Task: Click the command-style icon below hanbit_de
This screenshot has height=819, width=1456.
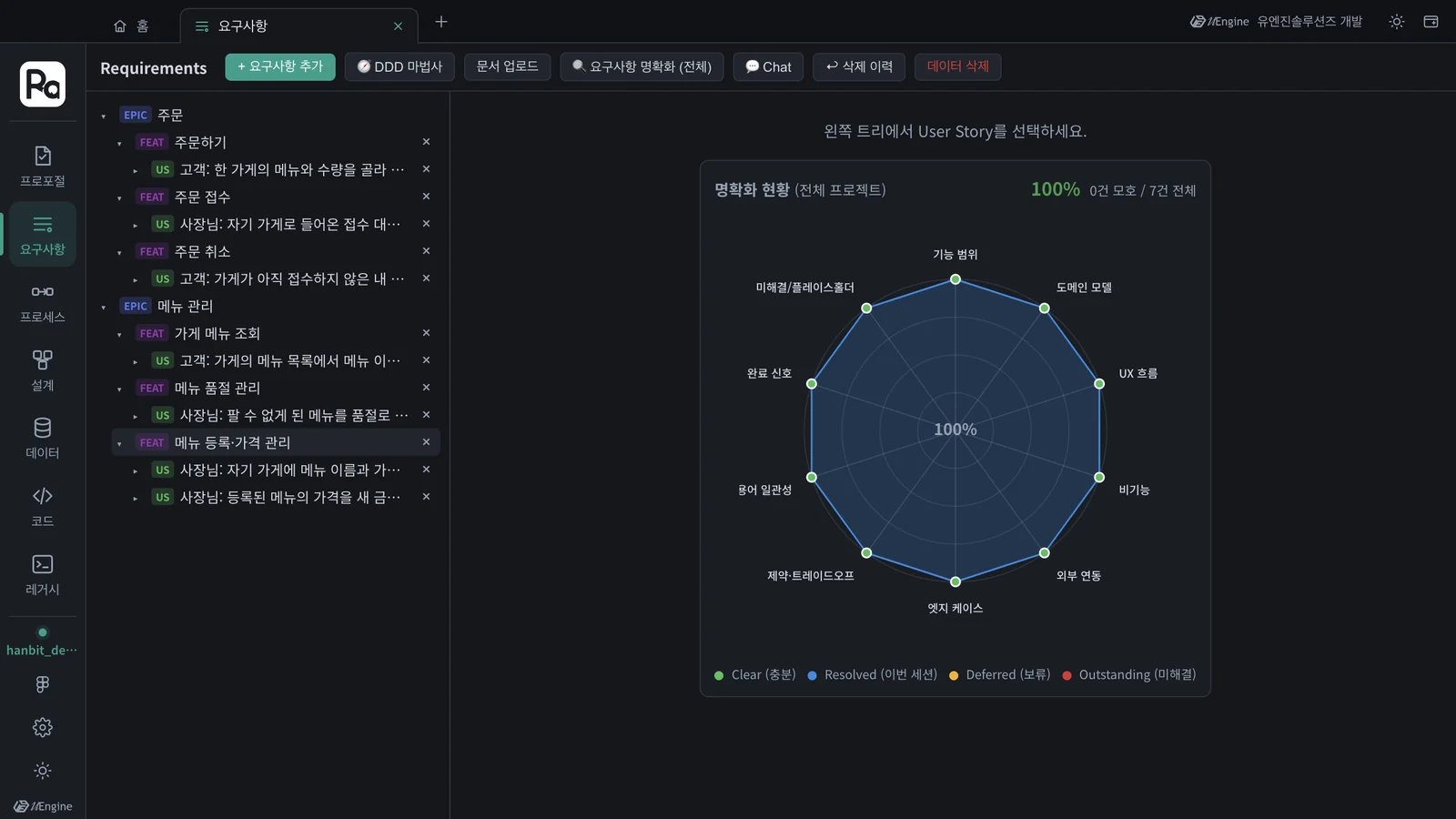Action: coord(43,684)
